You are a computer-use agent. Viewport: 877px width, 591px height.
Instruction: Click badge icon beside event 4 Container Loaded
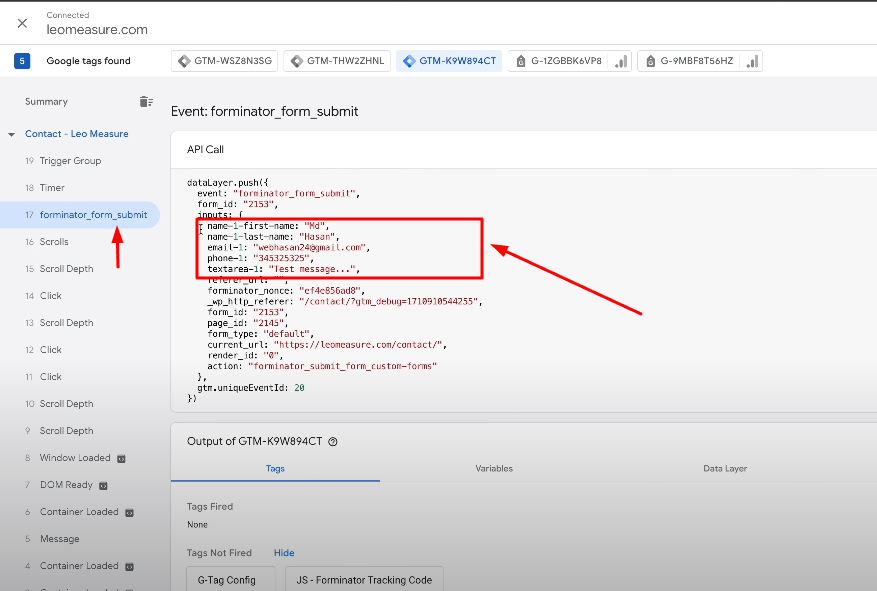129,567
